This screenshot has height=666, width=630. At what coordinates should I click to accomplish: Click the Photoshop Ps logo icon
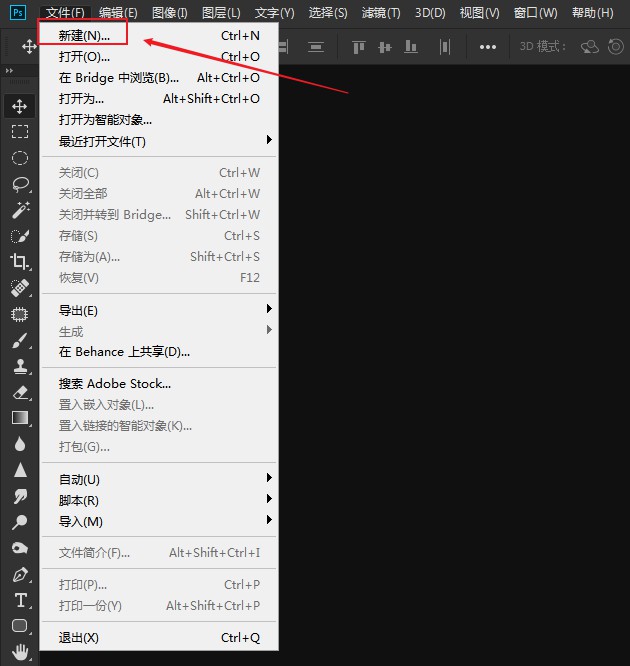(x=18, y=12)
